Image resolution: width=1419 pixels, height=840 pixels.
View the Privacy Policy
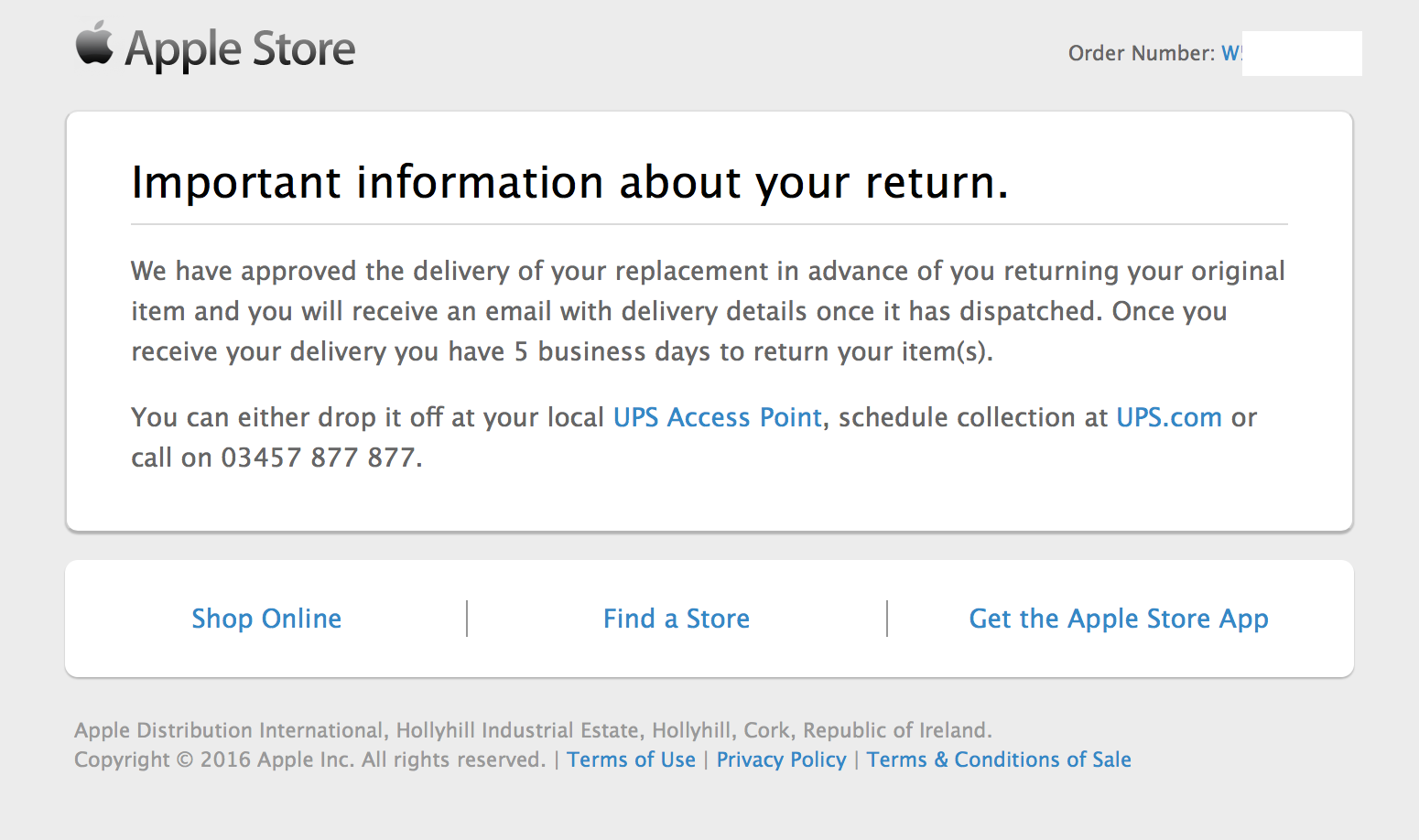click(782, 759)
